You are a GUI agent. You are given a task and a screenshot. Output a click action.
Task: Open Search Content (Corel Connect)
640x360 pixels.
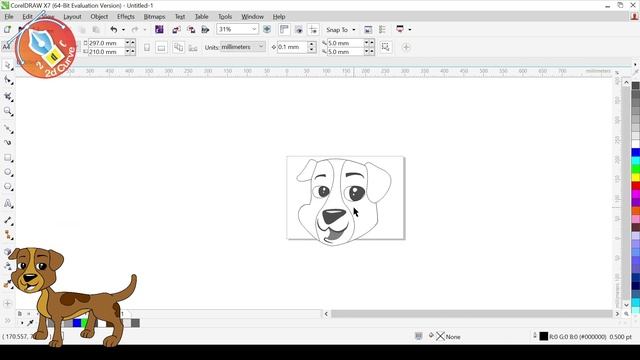tap(159, 29)
